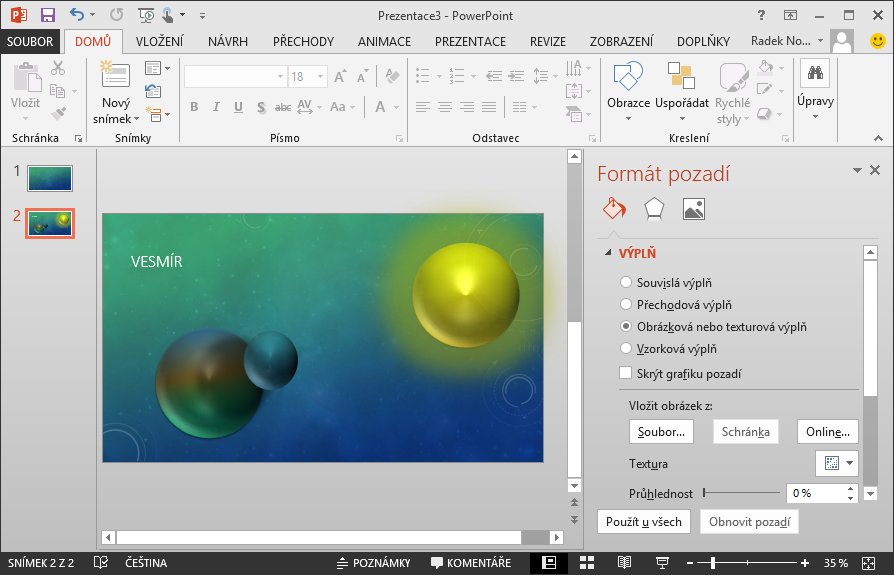This screenshot has height=575, width=894.
Task: Switch to Reading view icon in status bar
Action: pos(624,563)
